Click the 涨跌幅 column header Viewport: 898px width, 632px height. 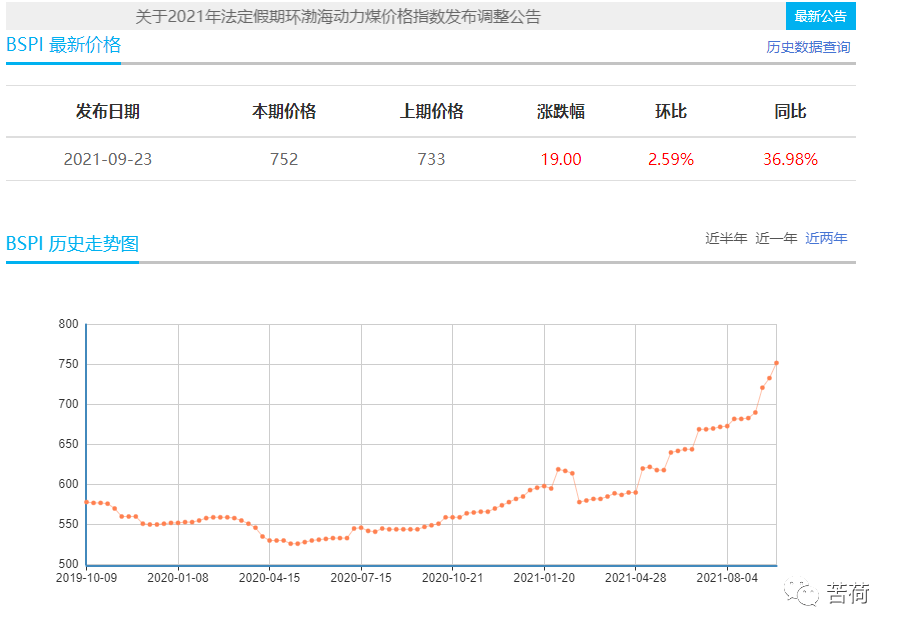point(561,111)
